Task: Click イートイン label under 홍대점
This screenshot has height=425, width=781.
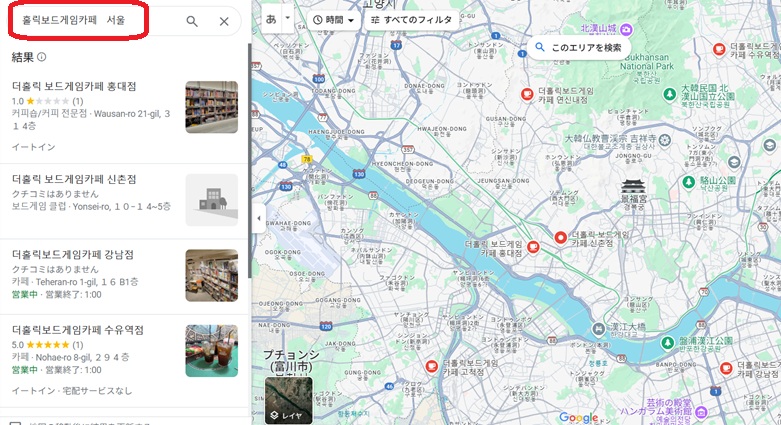Action: point(33,147)
